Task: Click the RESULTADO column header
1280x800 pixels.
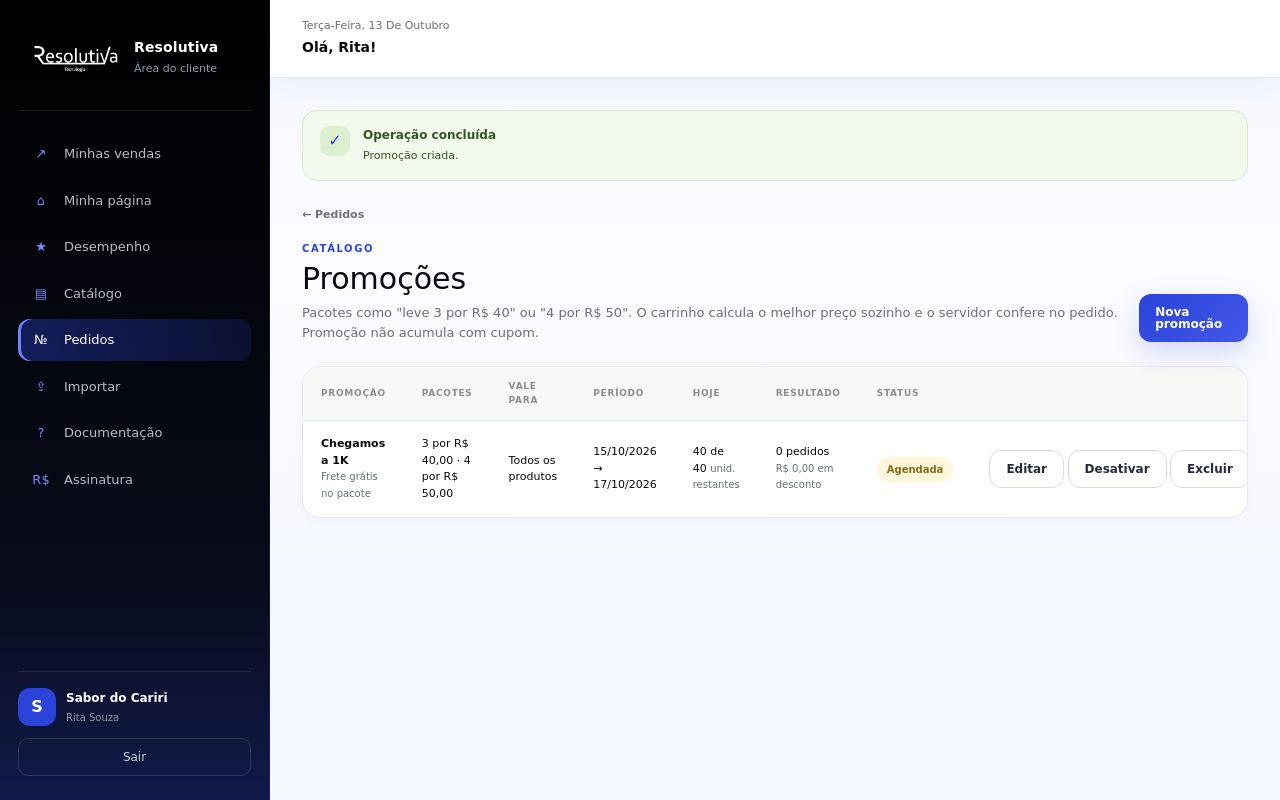Action: 808,394
